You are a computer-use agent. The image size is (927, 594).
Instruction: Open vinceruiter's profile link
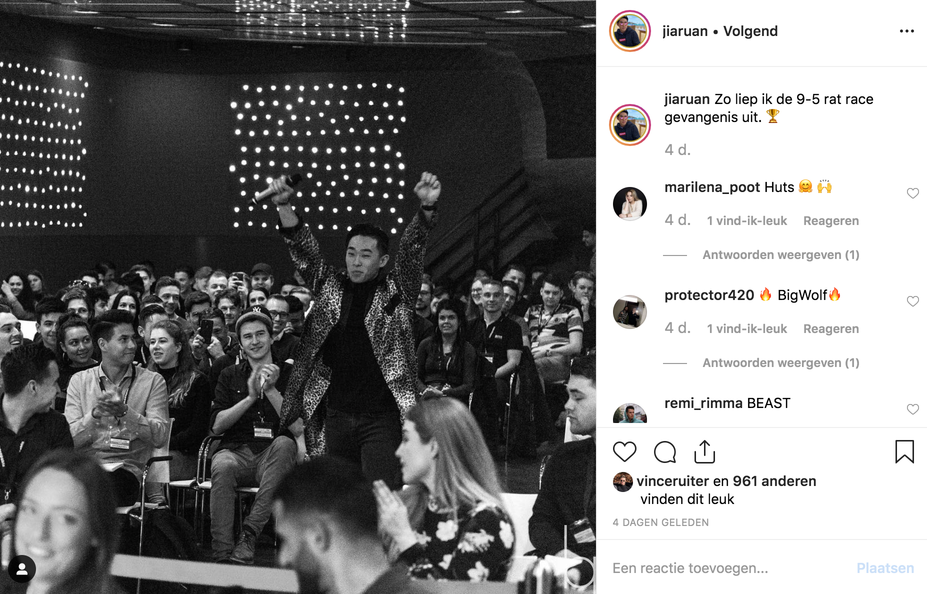[673, 481]
